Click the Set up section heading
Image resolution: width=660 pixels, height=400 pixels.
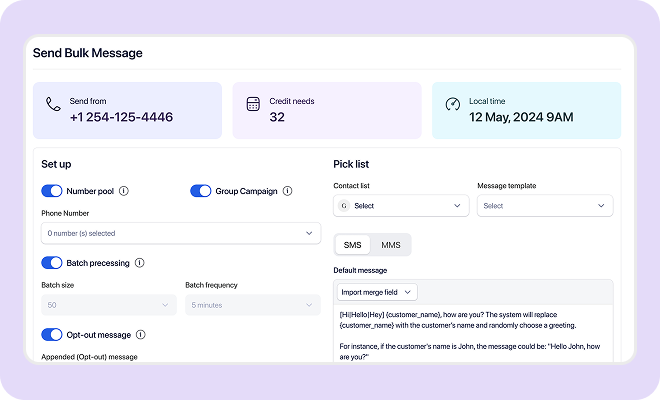tap(56, 164)
